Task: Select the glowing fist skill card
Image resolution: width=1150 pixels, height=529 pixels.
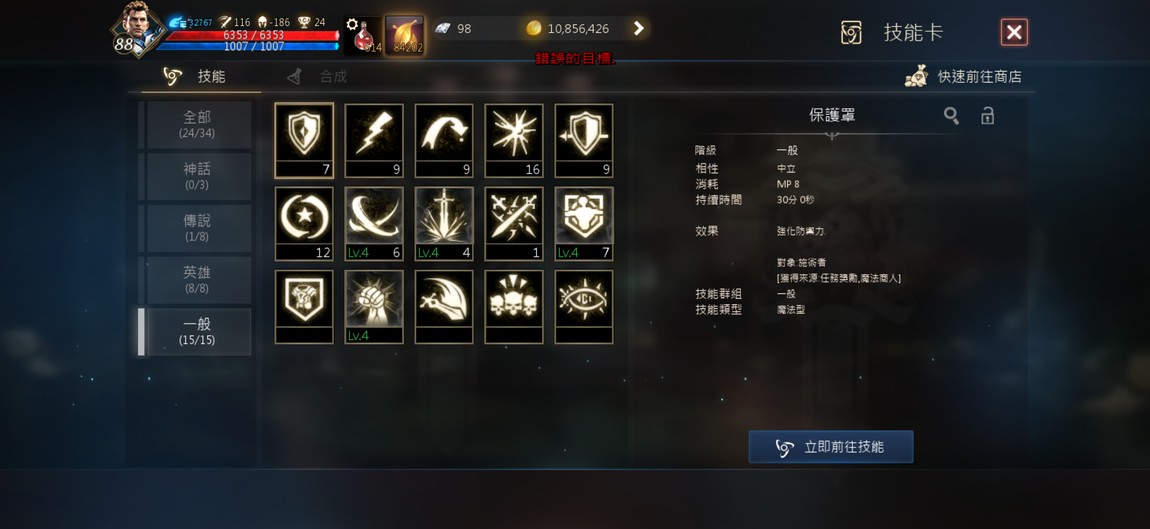Action: click(x=374, y=307)
